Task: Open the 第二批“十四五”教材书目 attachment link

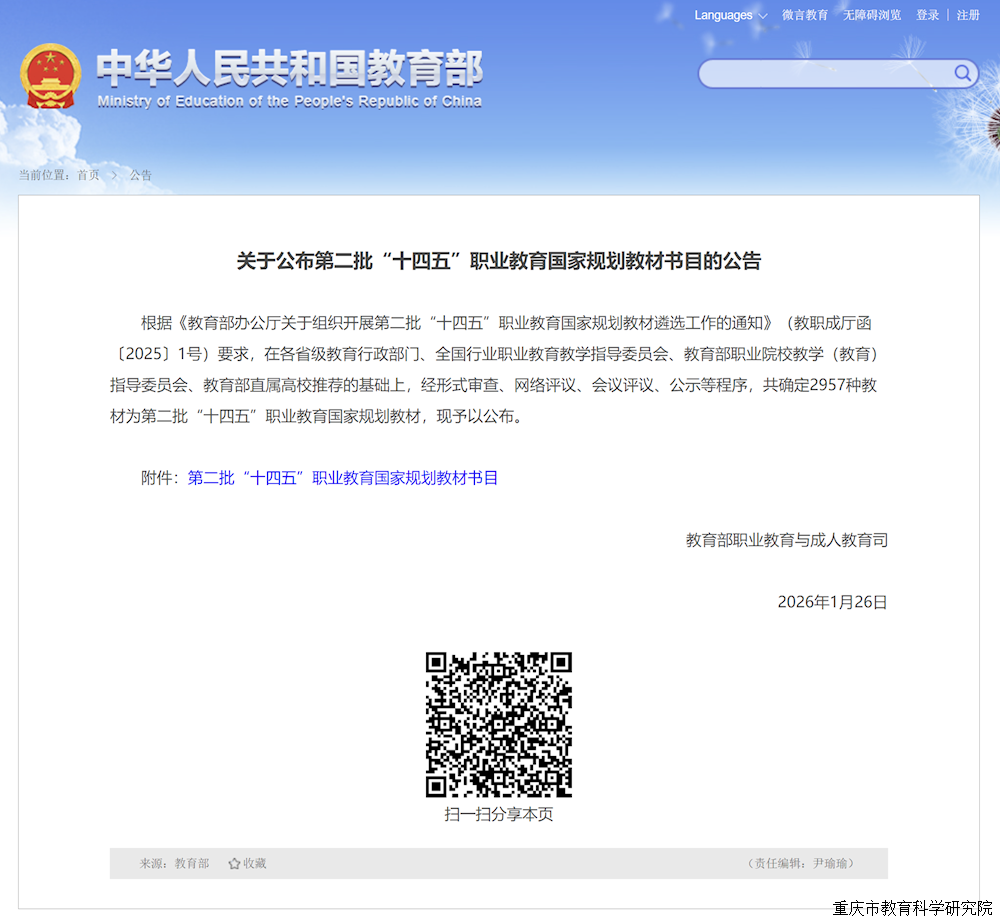Action: pyautogui.click(x=344, y=478)
